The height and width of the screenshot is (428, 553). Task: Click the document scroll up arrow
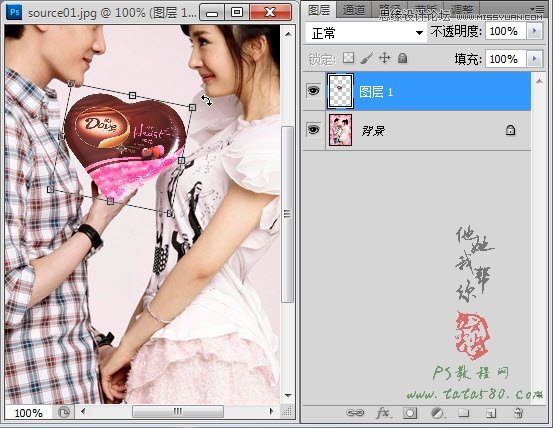[288, 34]
